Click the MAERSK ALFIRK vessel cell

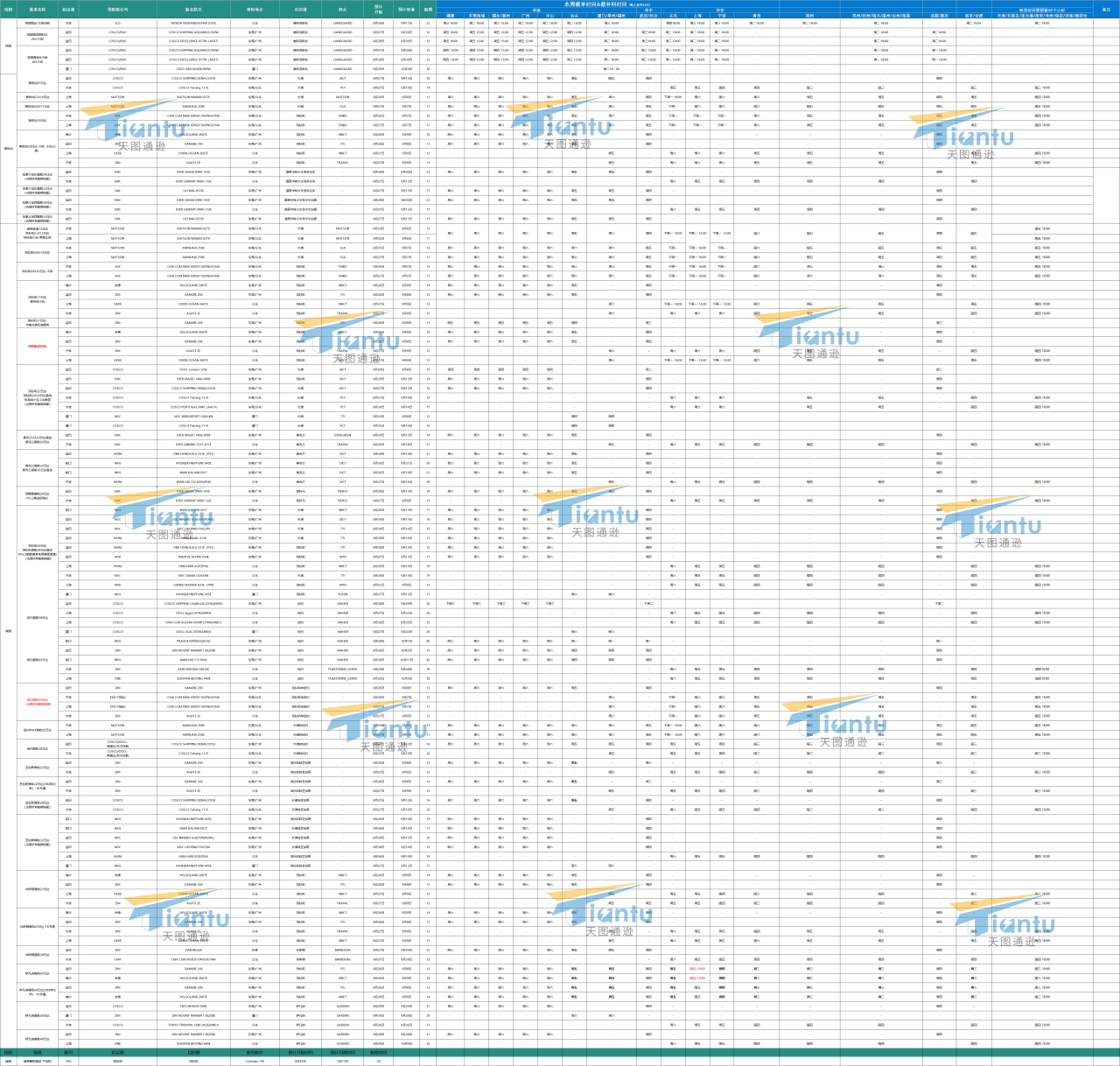(x=193, y=557)
